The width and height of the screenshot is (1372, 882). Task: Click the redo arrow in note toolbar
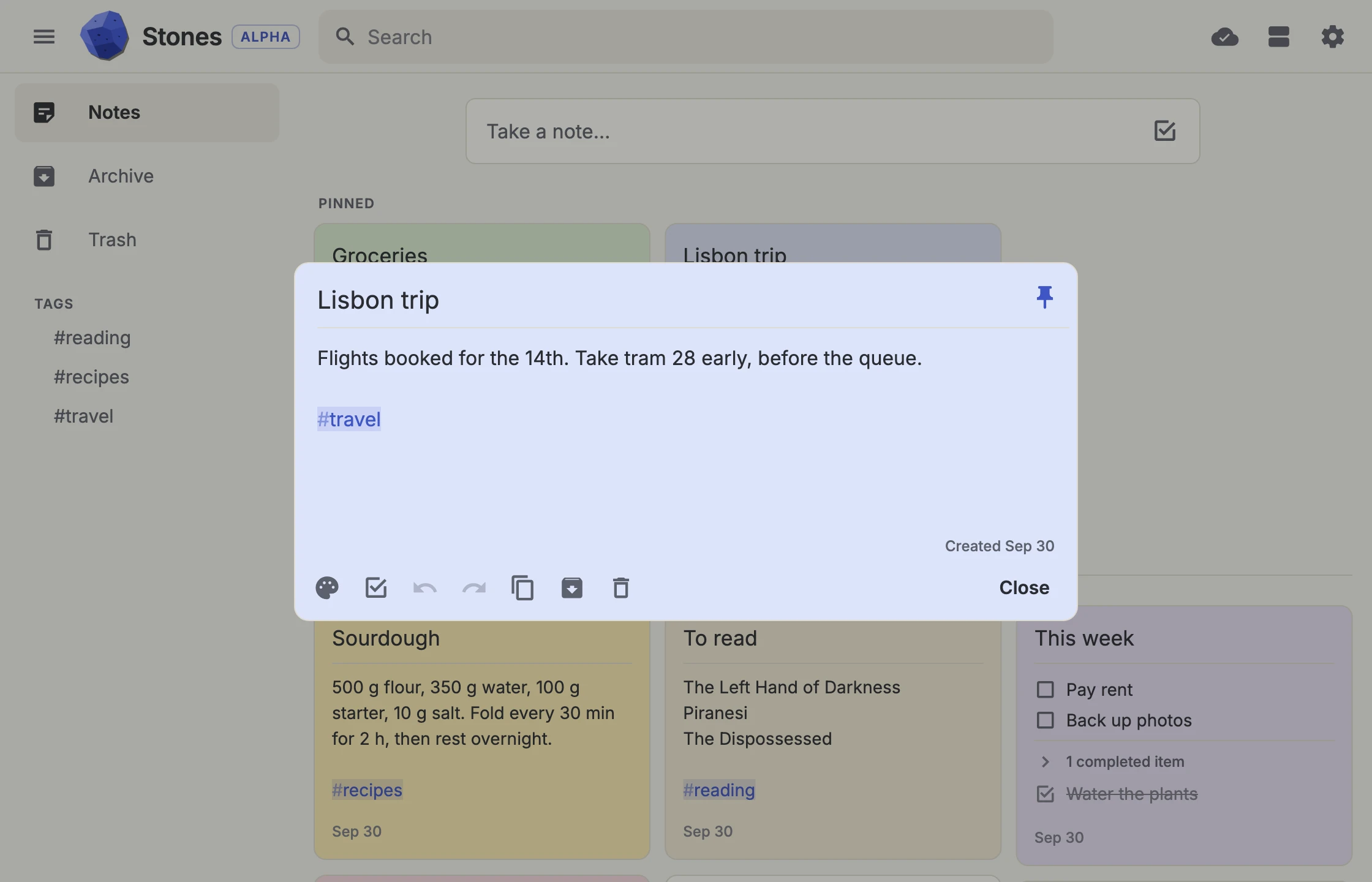pyautogui.click(x=474, y=588)
